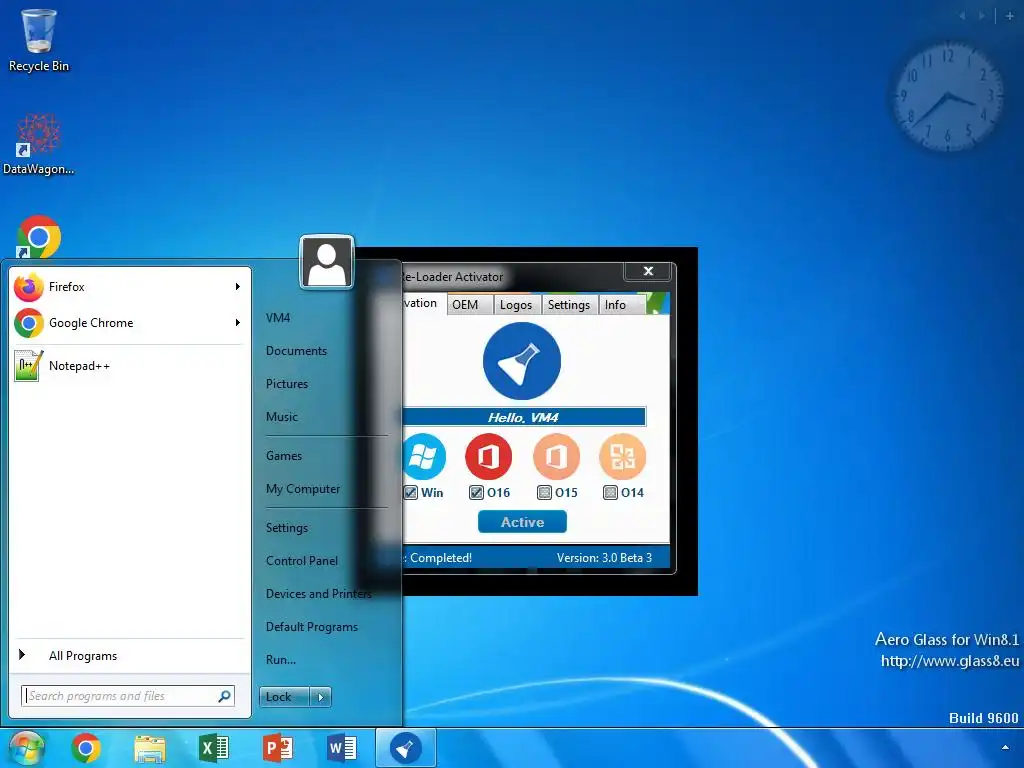Open Word from the taskbar
The image size is (1024, 768).
(x=342, y=748)
